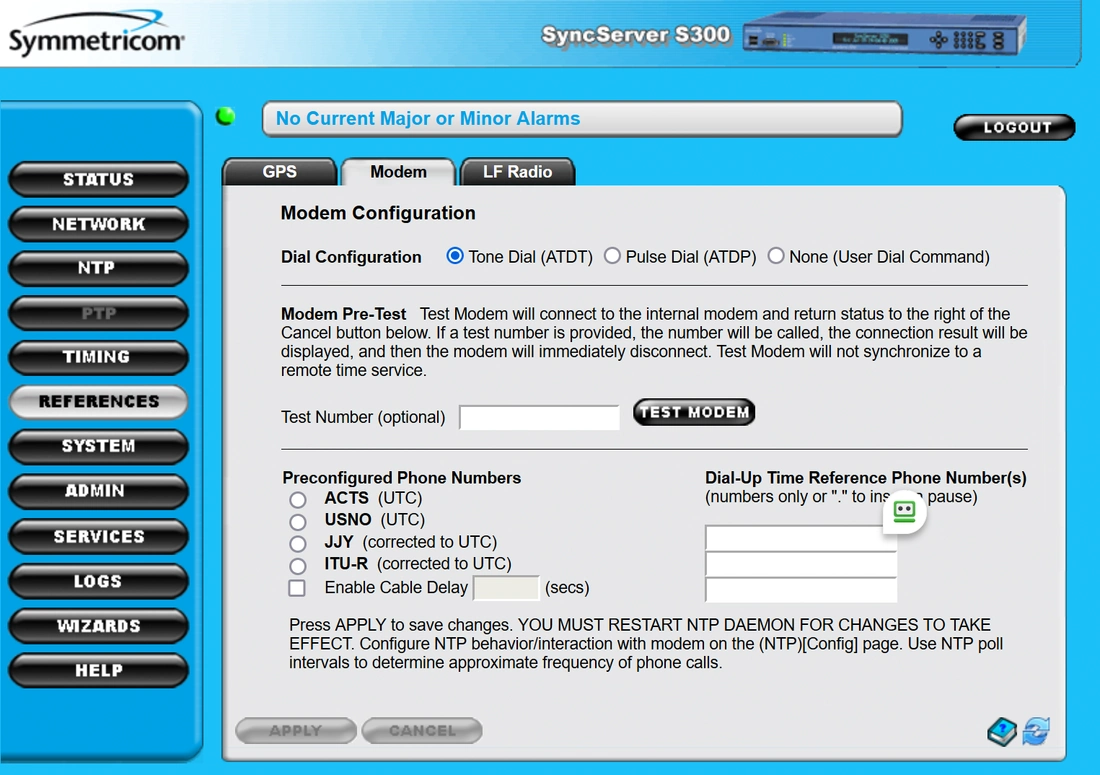Focus the Test Number optional field
1100x775 pixels.
[539, 417]
